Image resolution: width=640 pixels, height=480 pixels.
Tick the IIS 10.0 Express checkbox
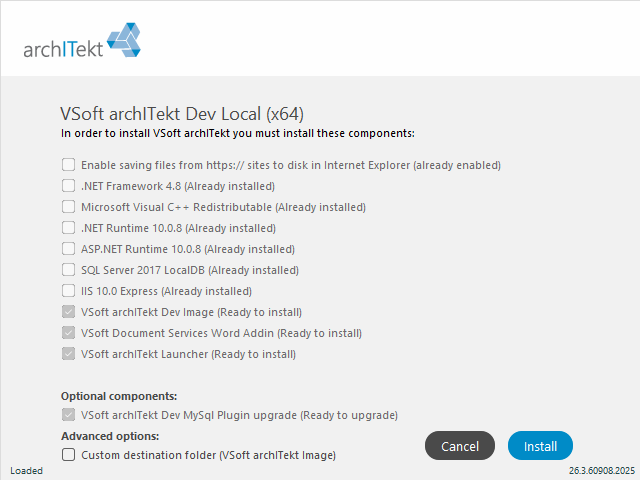[x=68, y=291]
